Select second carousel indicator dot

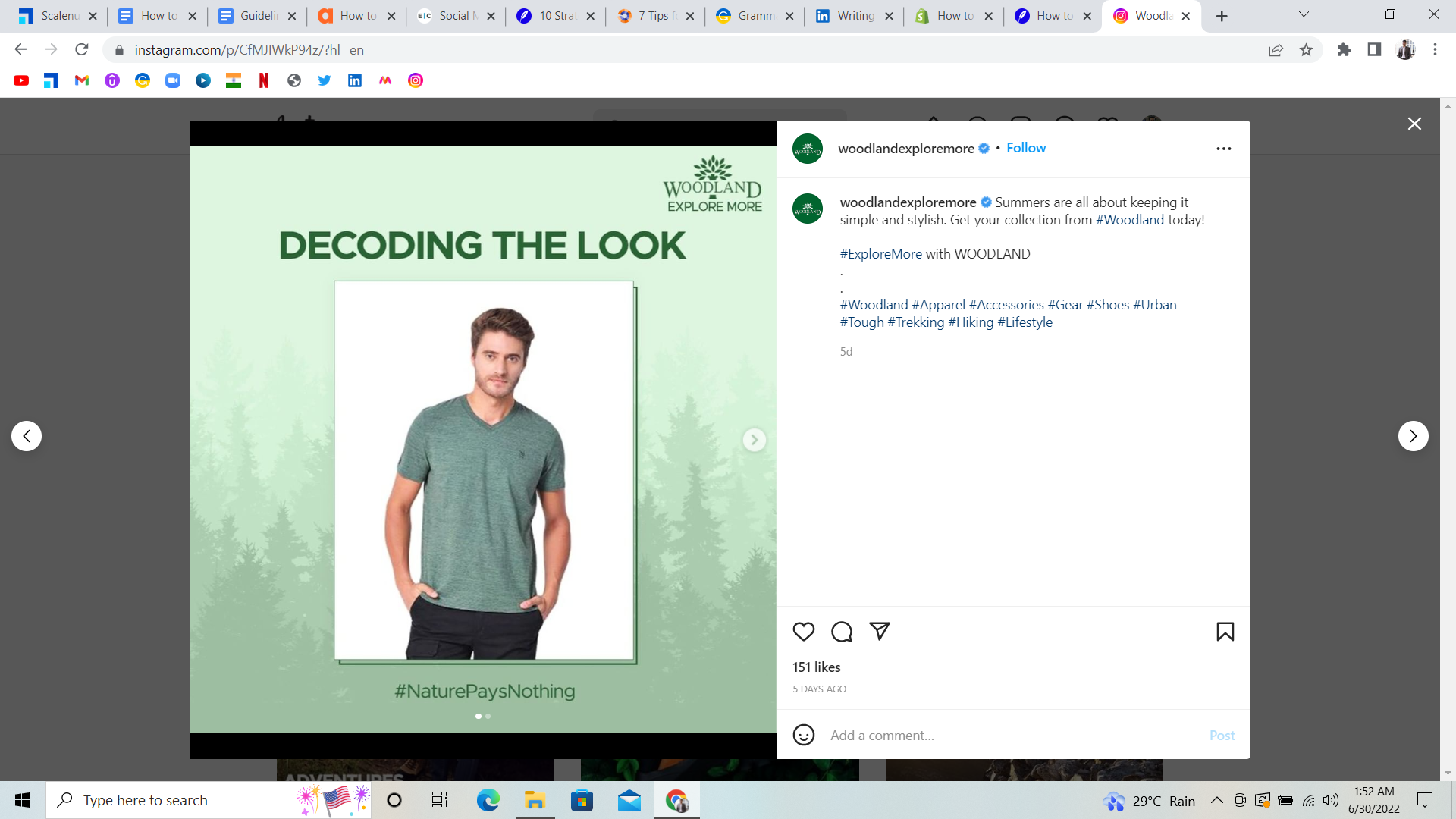point(488,716)
